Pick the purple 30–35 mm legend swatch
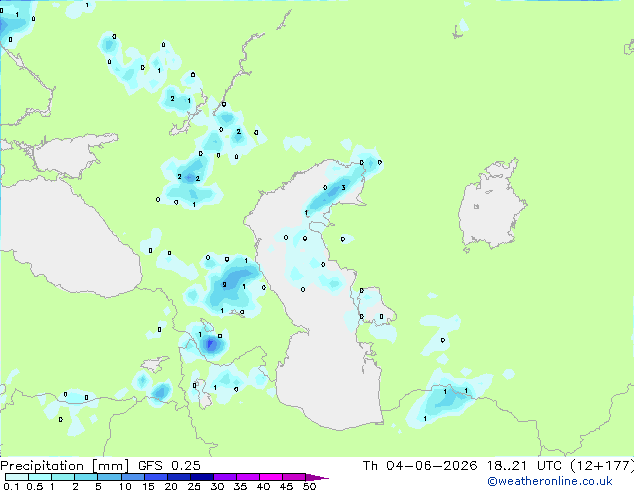This screenshot has width=634, height=490. [225, 477]
